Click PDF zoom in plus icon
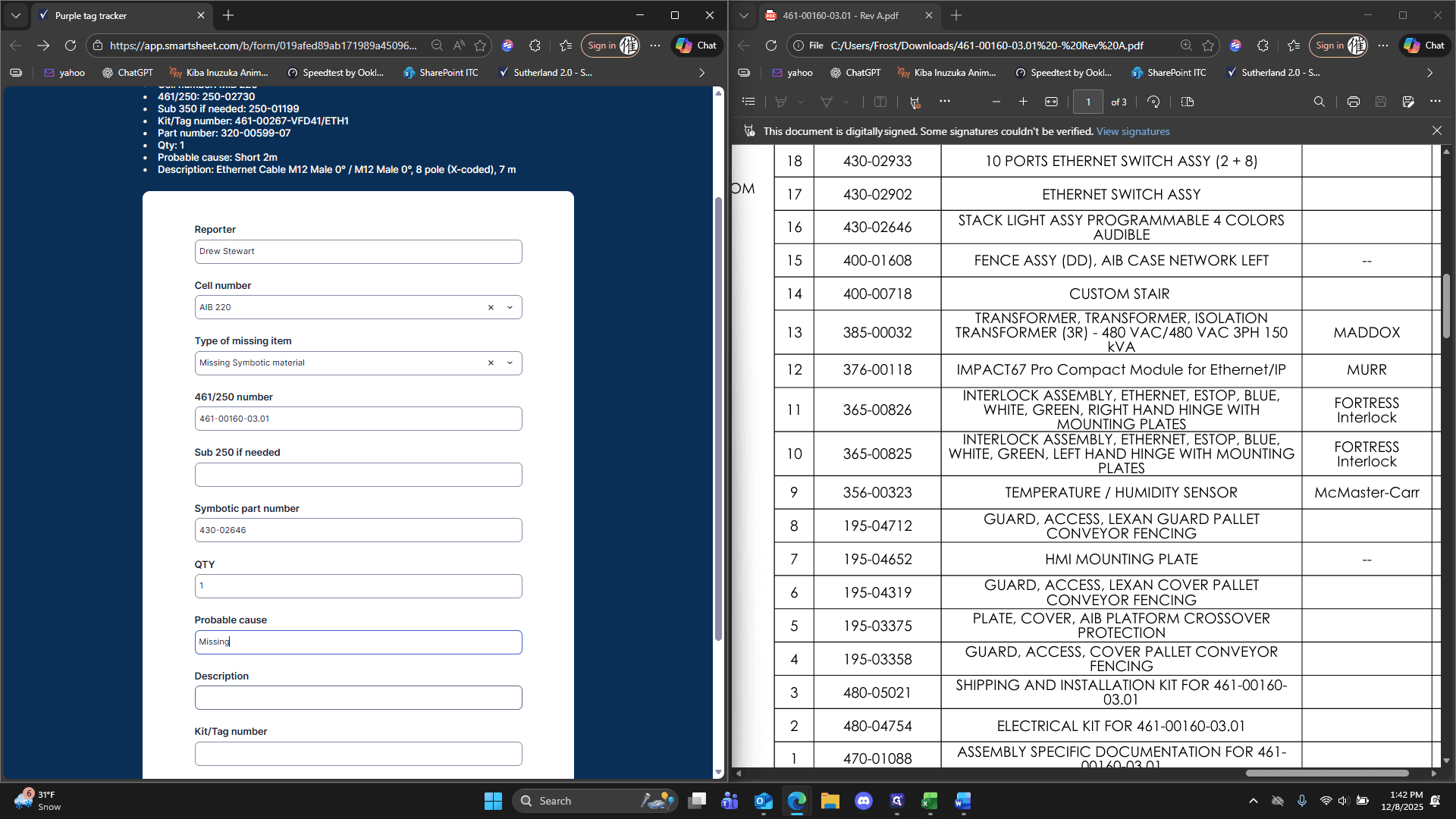Viewport: 1456px width, 819px height. pyautogui.click(x=1023, y=102)
